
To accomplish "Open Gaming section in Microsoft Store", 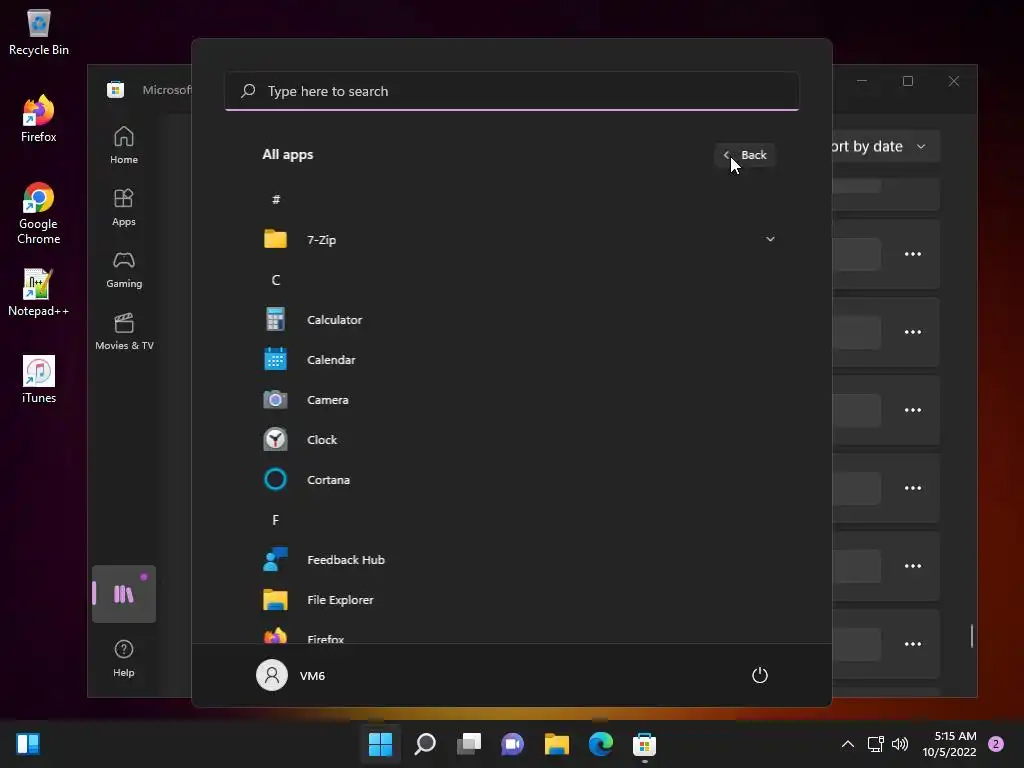I will [123, 269].
